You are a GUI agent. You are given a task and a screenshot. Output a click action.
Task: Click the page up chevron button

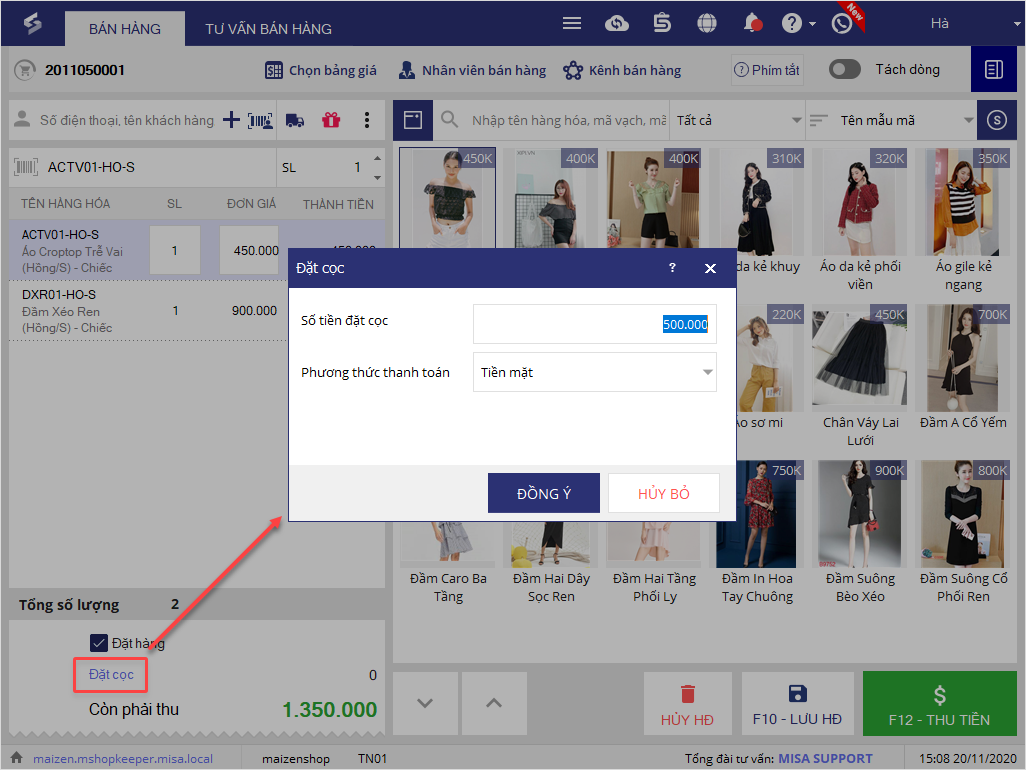coord(494,703)
